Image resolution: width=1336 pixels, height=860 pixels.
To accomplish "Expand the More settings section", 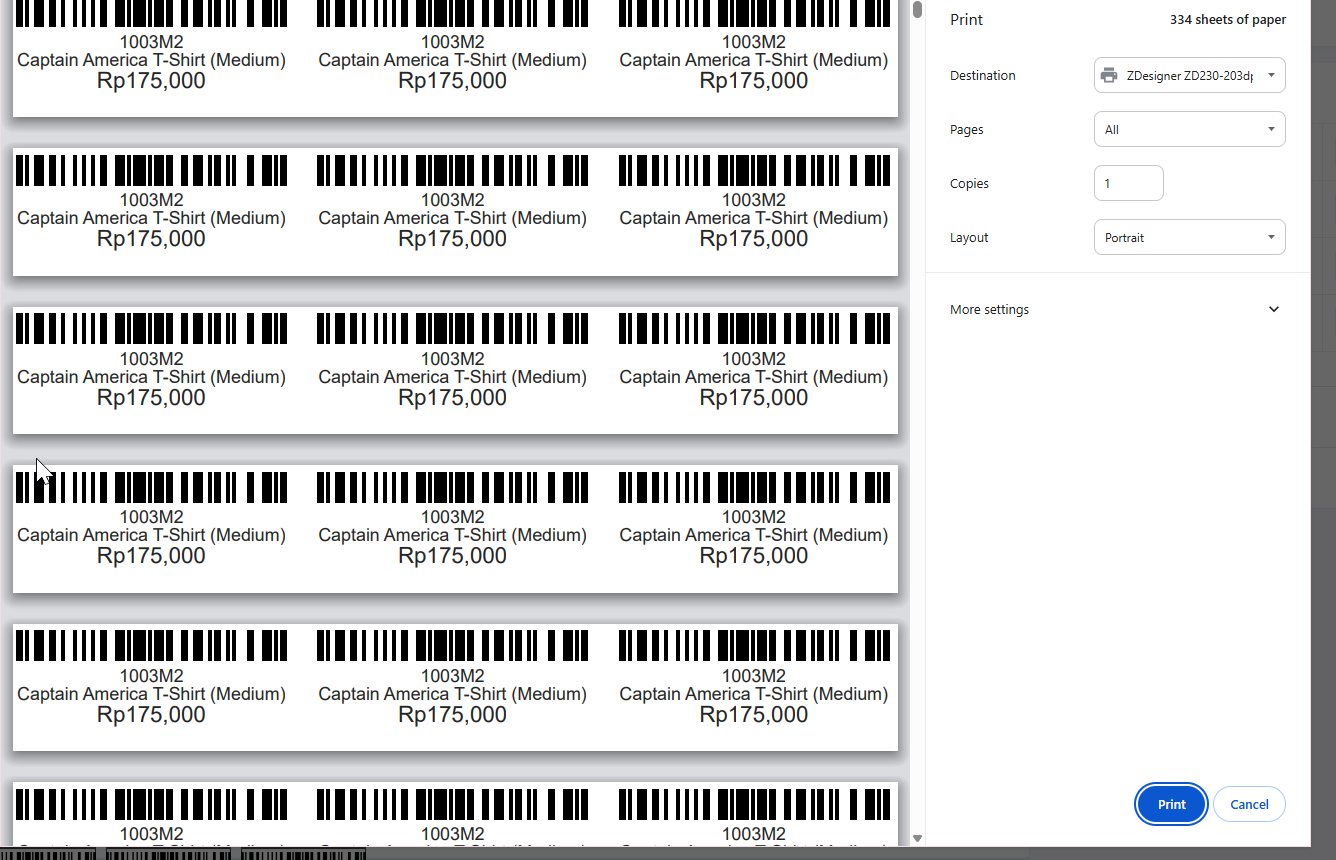I will [x=1117, y=310].
